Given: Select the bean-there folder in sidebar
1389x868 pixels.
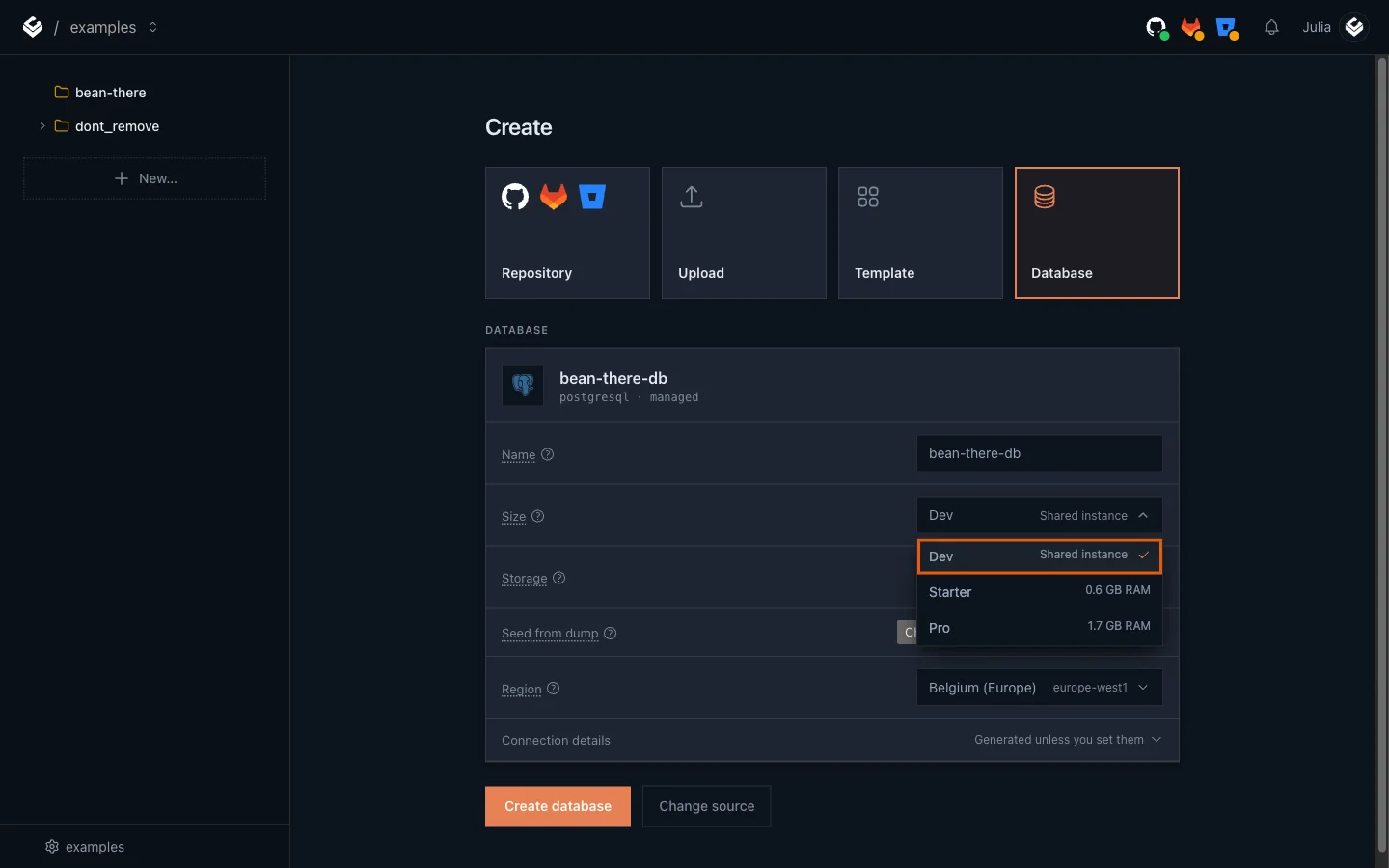Looking at the screenshot, I should click(100, 93).
